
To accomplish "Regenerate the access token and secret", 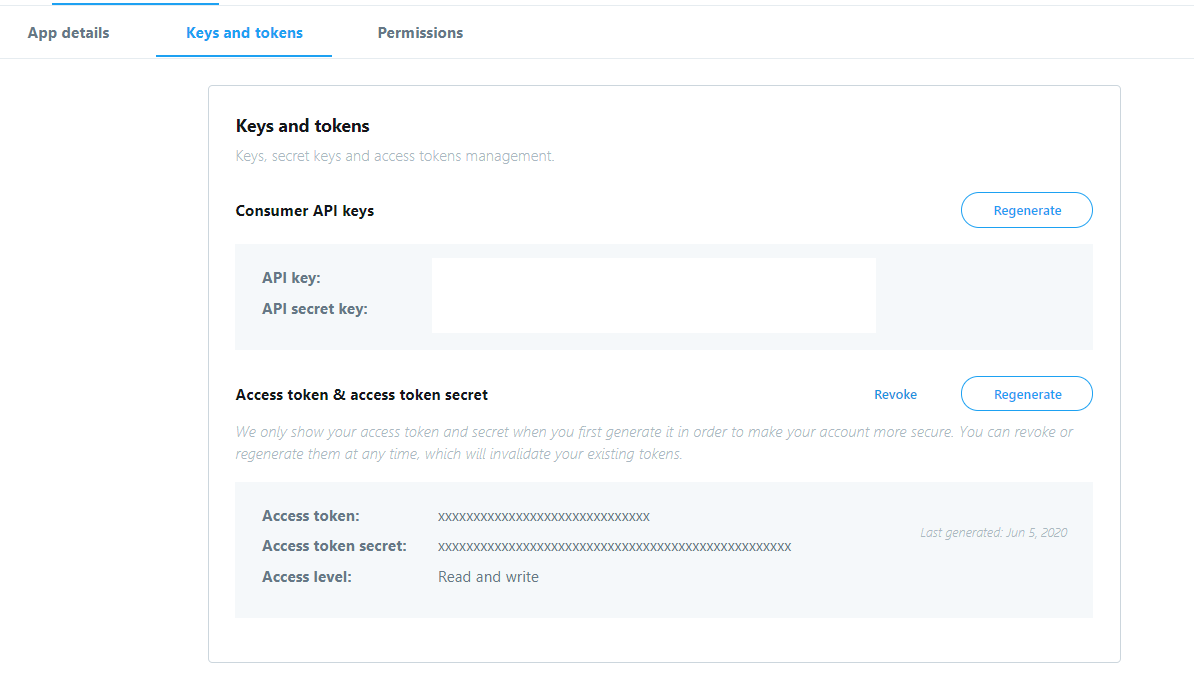I will click(x=1026, y=393).
